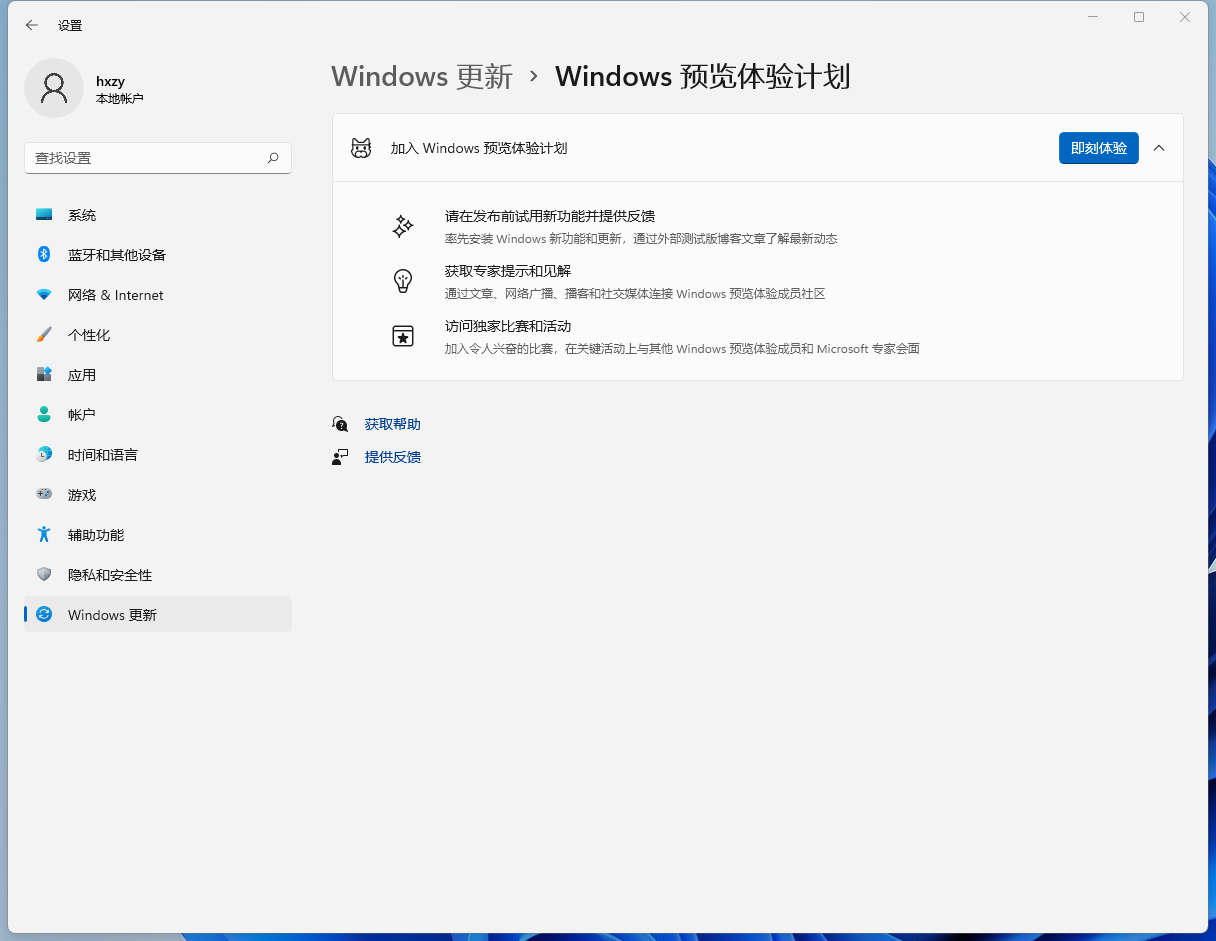Open 游戏 settings category
This screenshot has width=1216, height=941.
[158, 495]
